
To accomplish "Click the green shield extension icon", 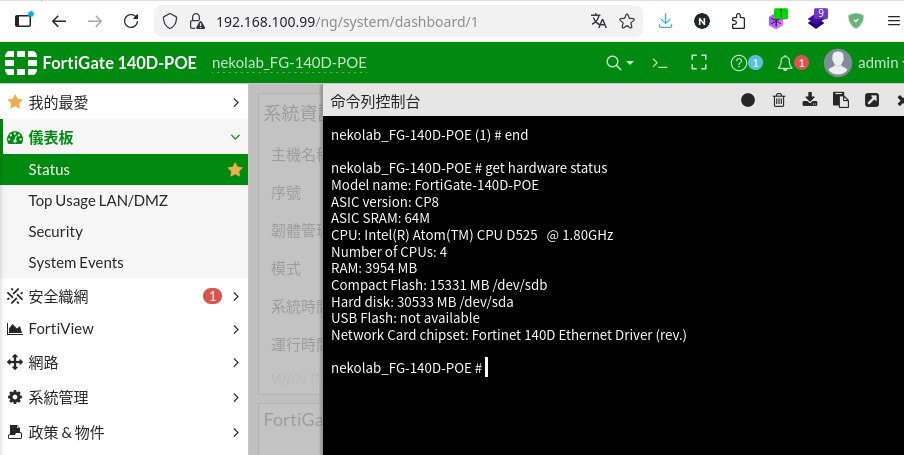I will coord(856,21).
